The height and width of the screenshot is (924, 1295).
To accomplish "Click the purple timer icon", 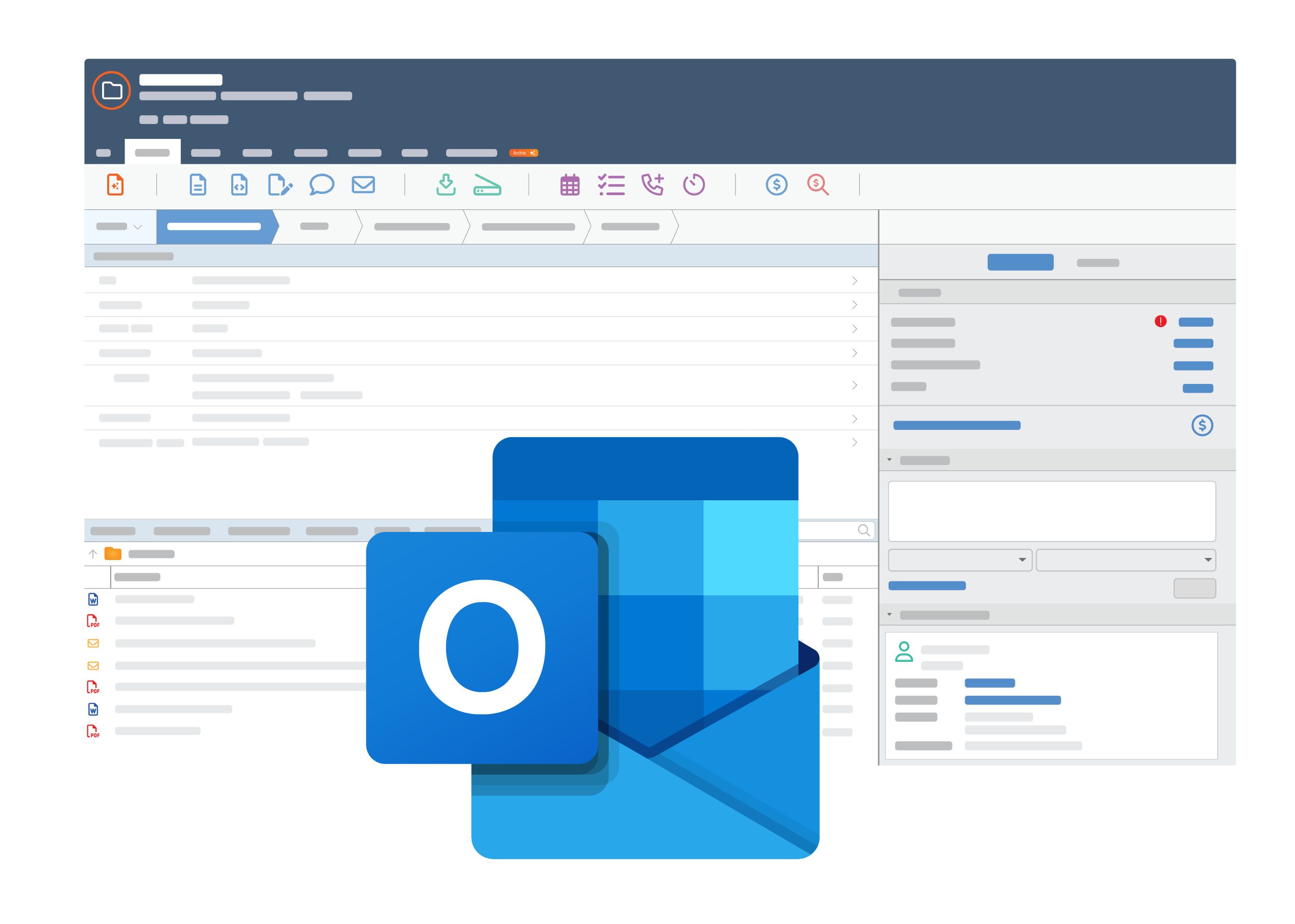I will tap(694, 185).
